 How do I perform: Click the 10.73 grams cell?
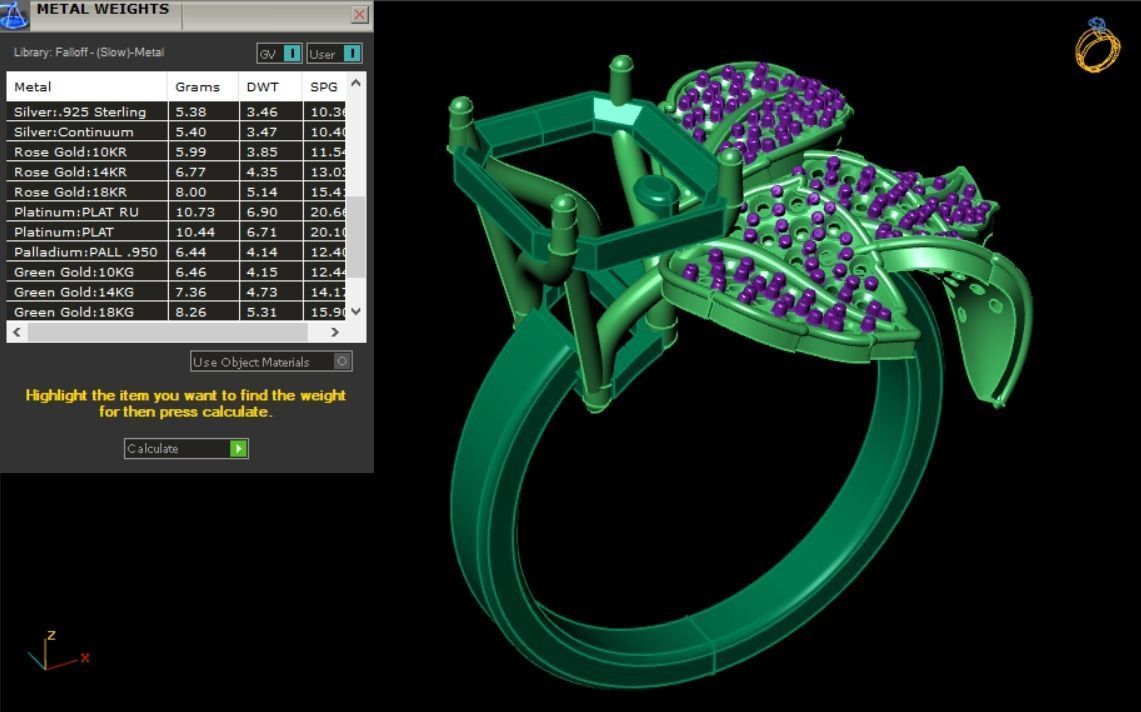coord(203,212)
